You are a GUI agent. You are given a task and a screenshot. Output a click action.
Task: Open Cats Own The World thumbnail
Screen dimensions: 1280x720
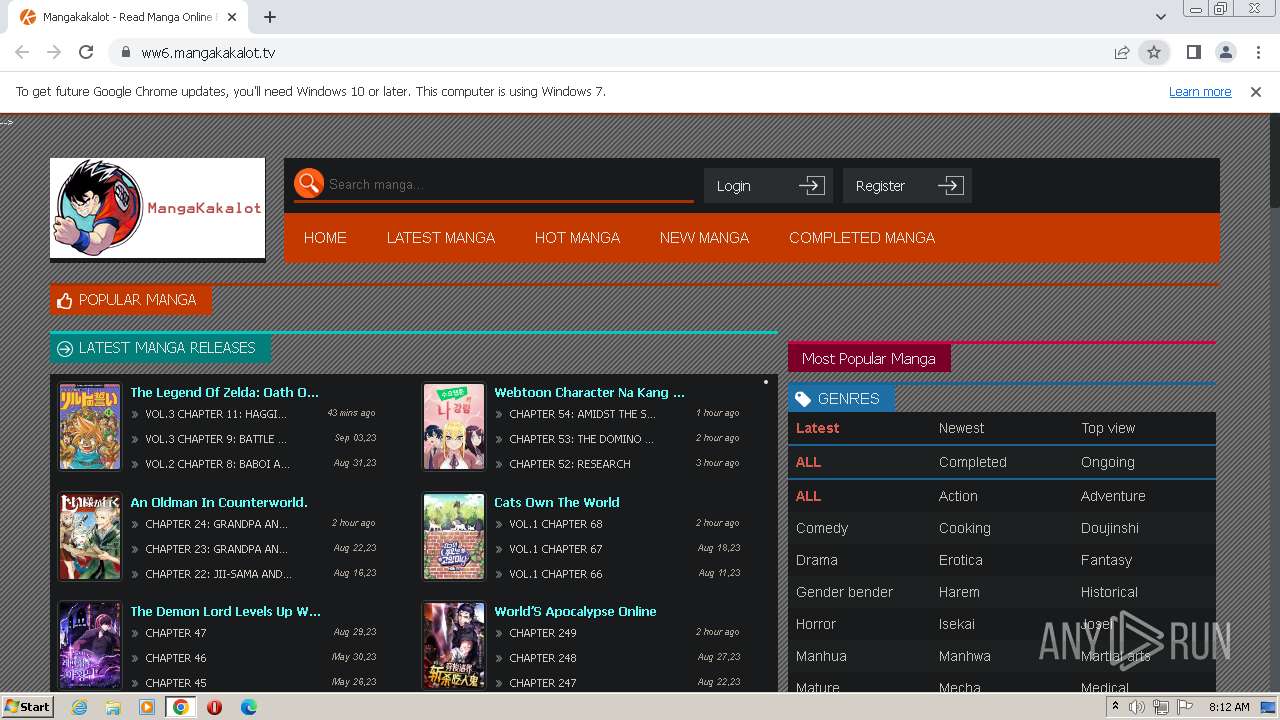click(454, 537)
